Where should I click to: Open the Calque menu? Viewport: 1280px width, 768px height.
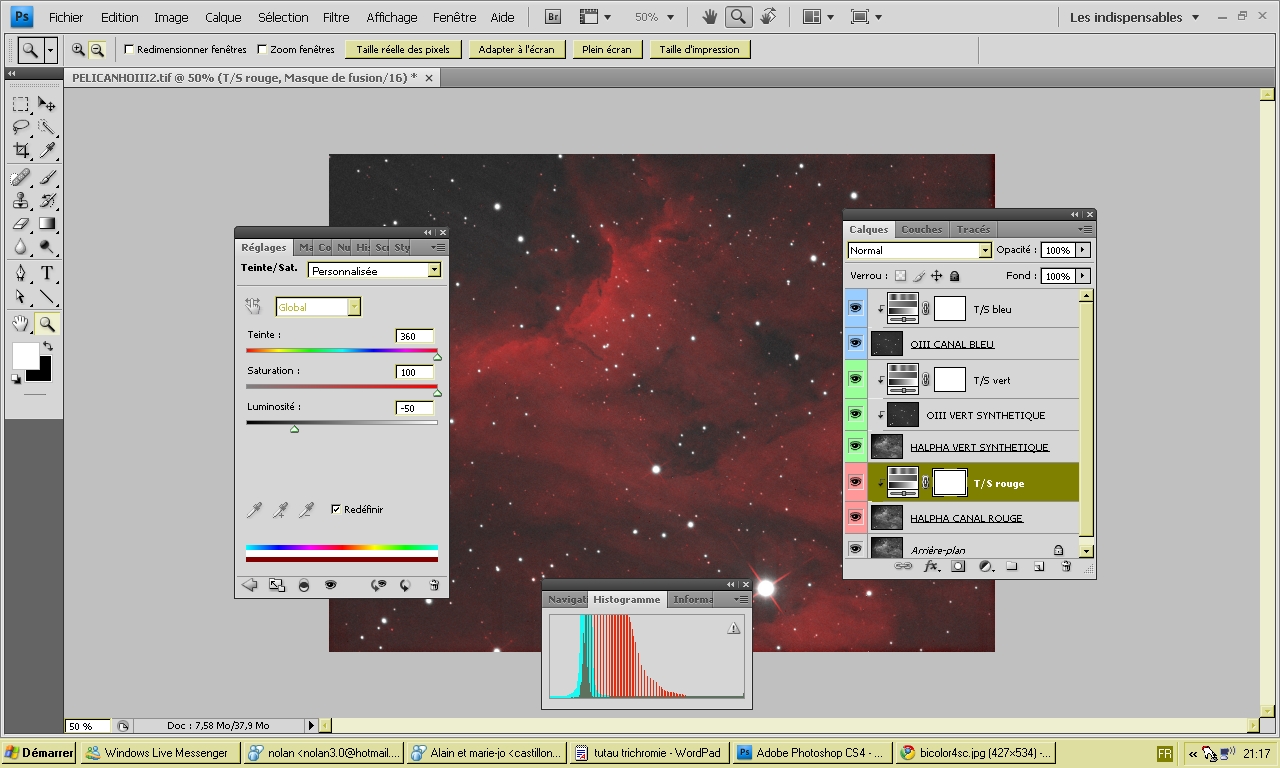click(223, 17)
